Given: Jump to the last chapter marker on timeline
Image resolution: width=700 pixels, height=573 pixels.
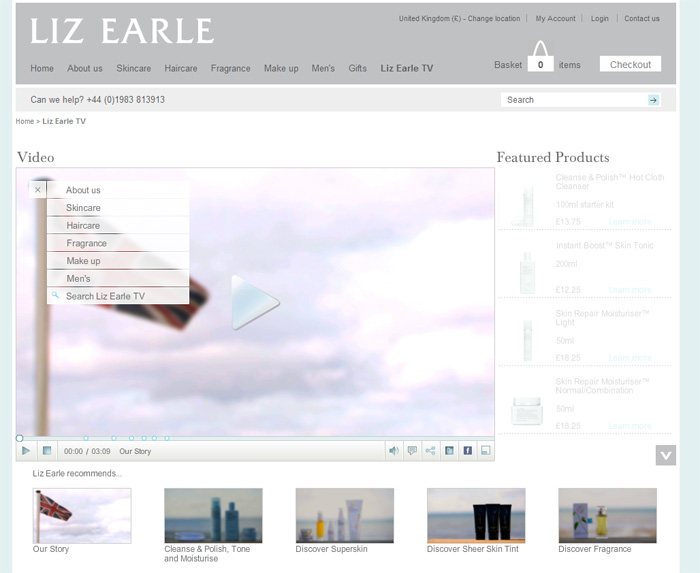Looking at the screenshot, I should [x=167, y=438].
